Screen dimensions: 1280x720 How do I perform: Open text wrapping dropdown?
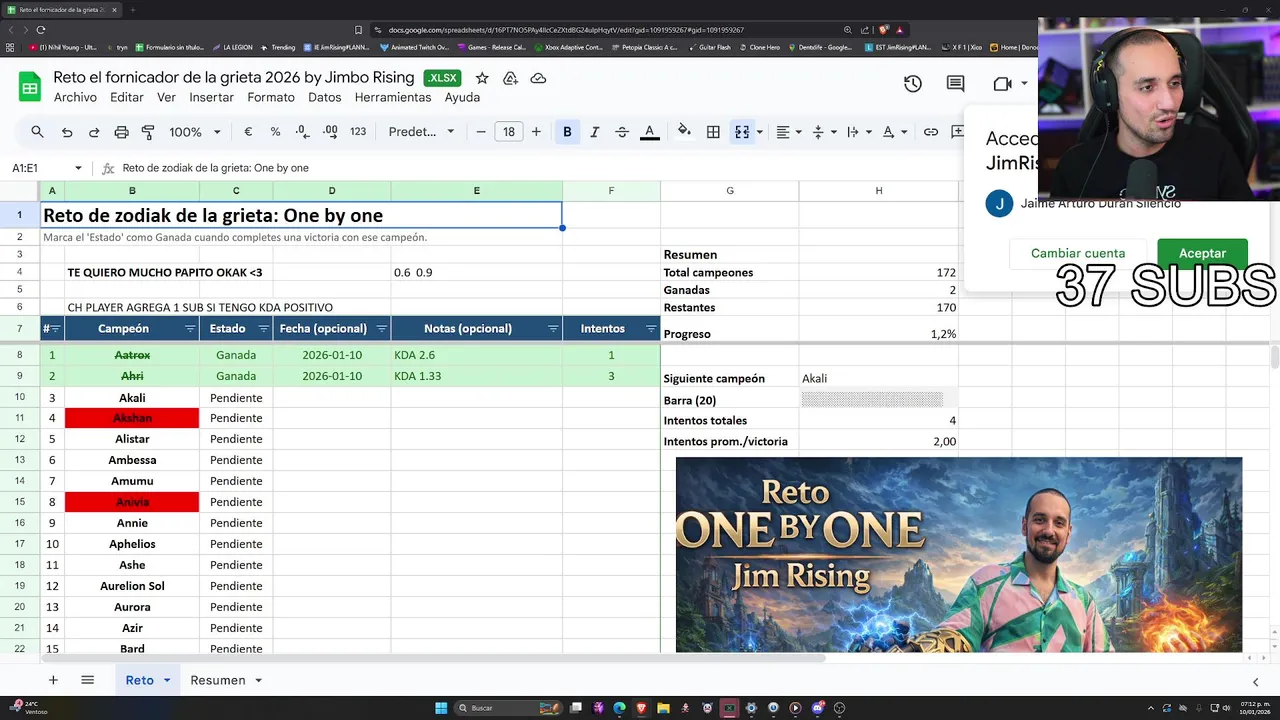click(858, 132)
